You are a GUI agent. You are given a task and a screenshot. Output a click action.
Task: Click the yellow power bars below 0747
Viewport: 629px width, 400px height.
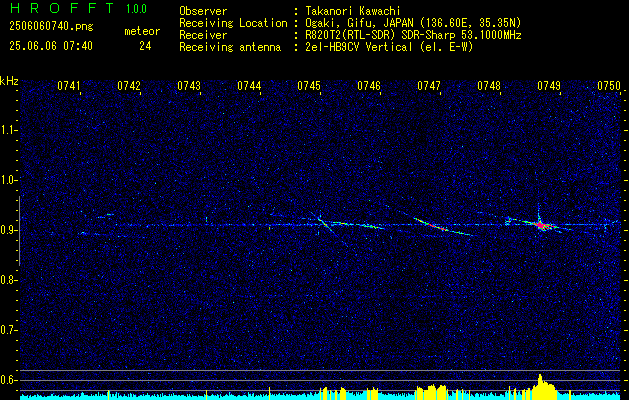coord(431,390)
